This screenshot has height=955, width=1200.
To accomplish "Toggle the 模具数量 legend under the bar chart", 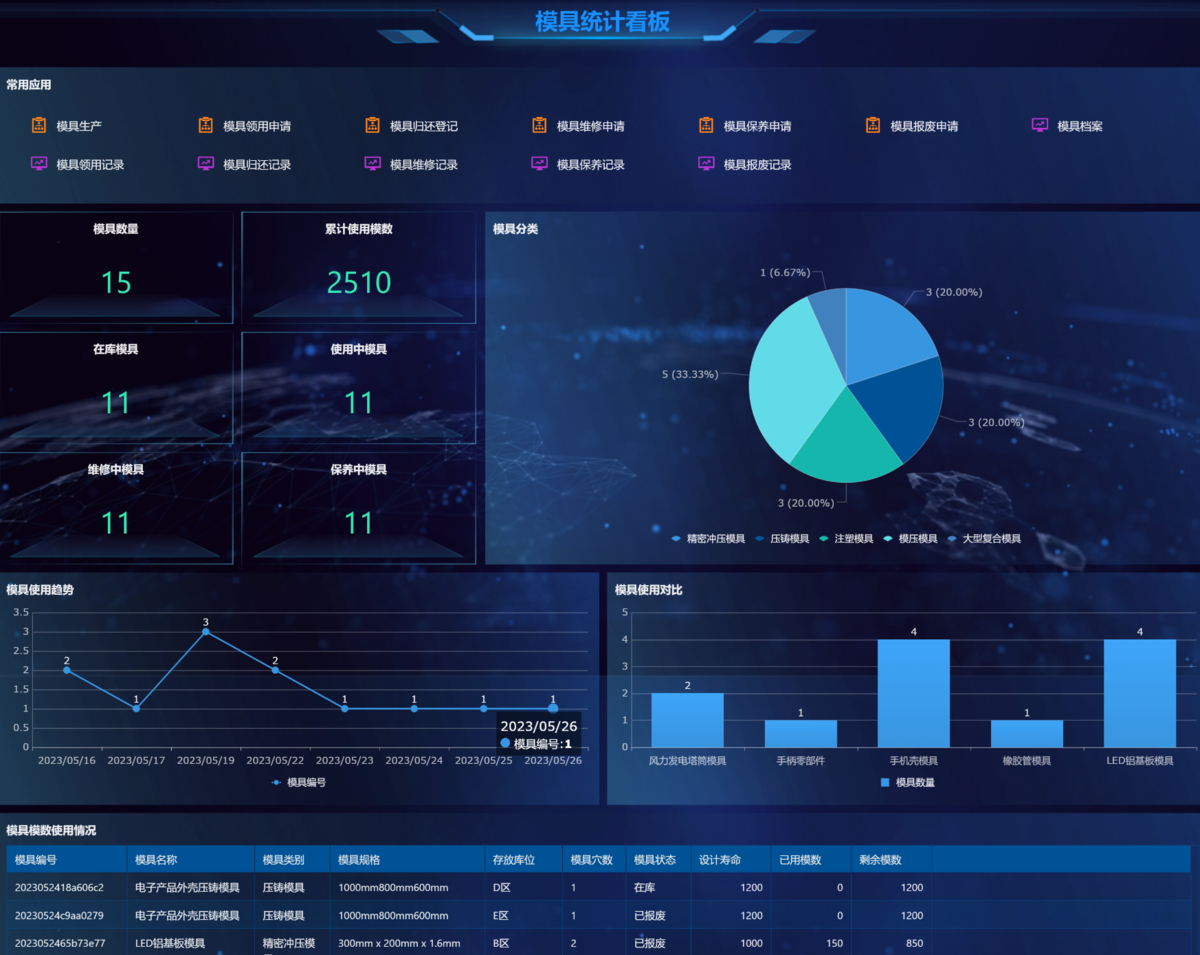I will coord(908,782).
